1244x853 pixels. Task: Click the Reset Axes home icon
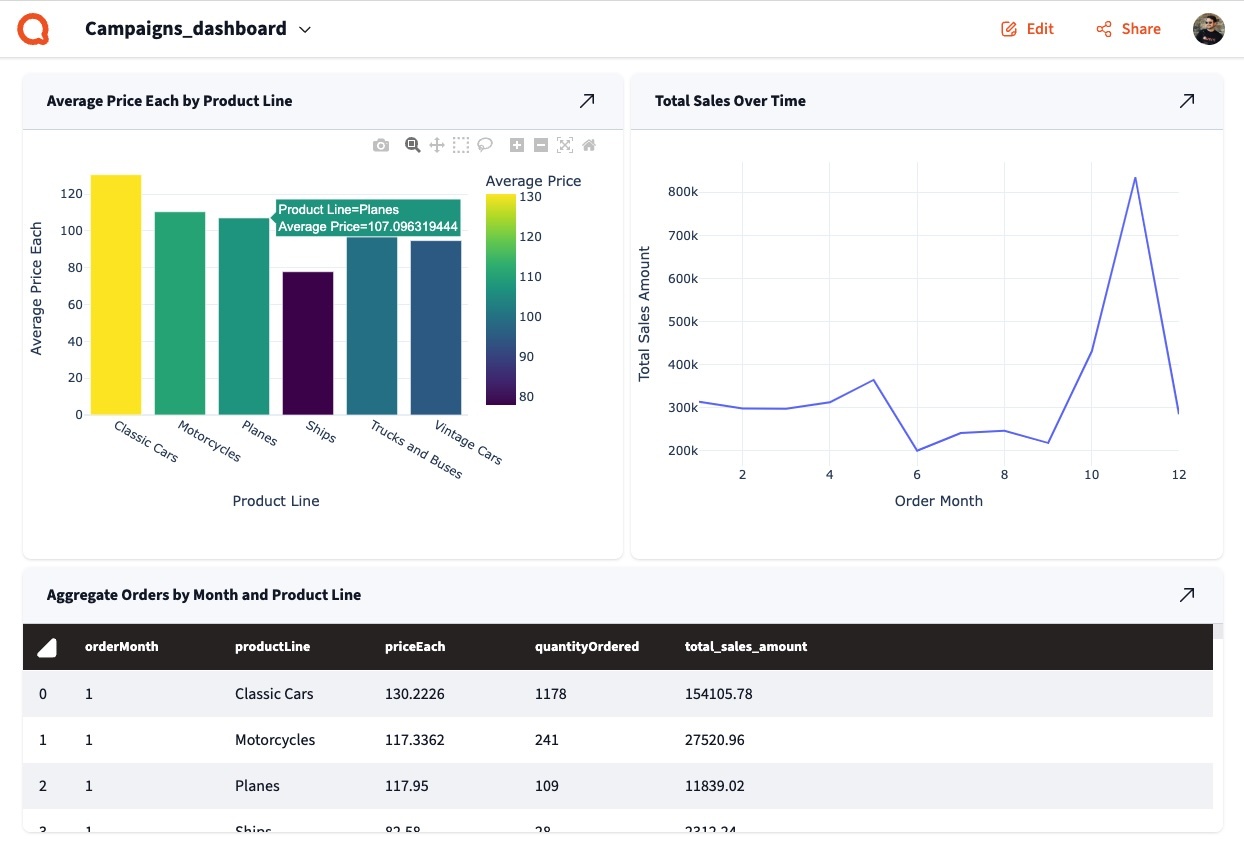click(x=589, y=145)
